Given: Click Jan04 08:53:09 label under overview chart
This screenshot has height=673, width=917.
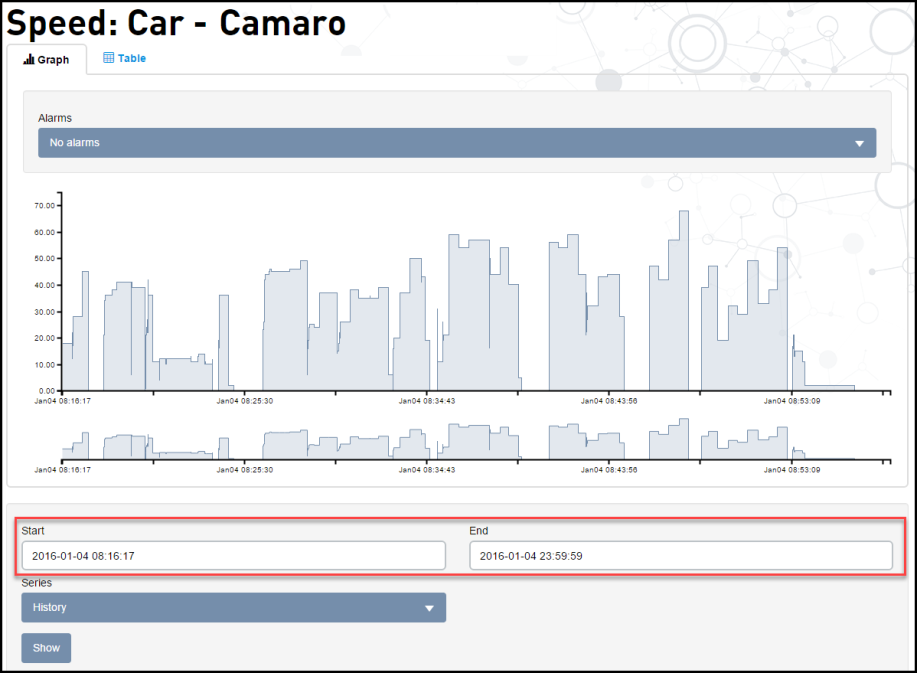Looking at the screenshot, I should pyautogui.click(x=792, y=470).
